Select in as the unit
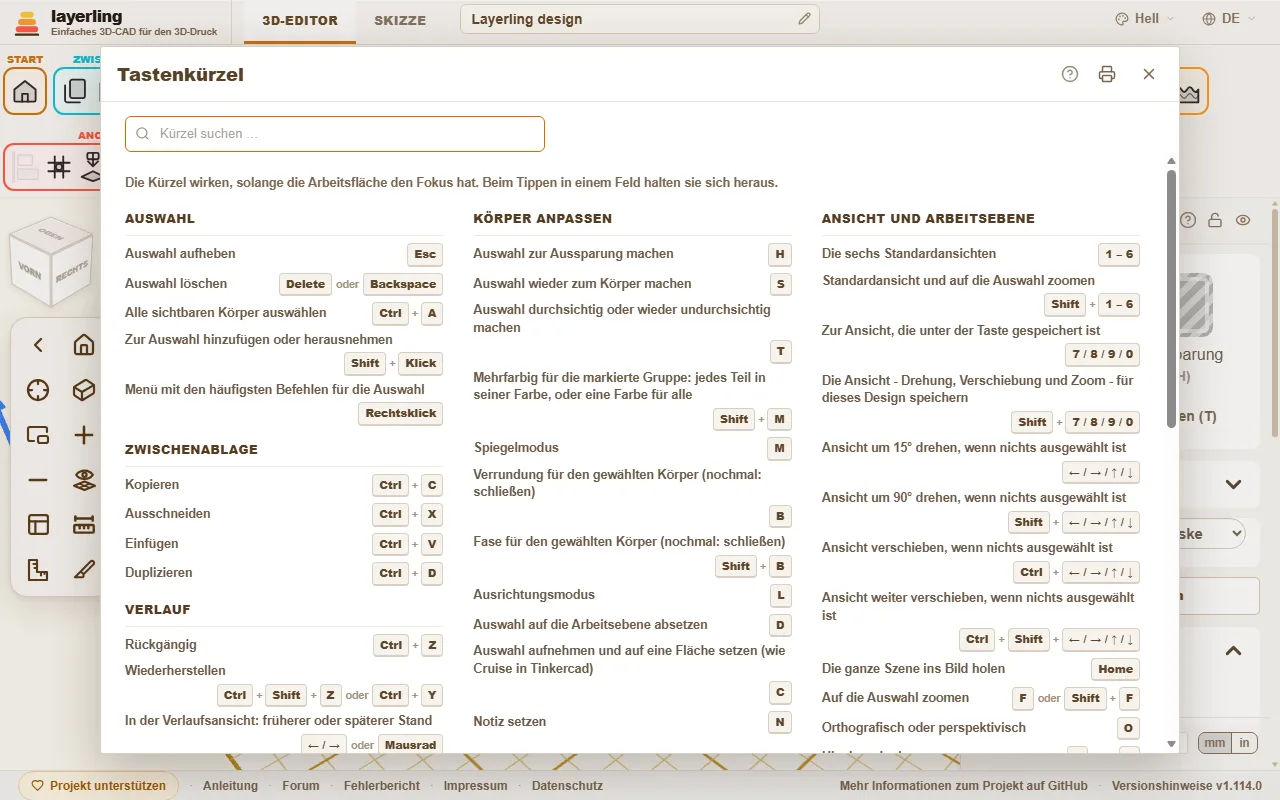This screenshot has width=1280, height=800. tap(1245, 743)
